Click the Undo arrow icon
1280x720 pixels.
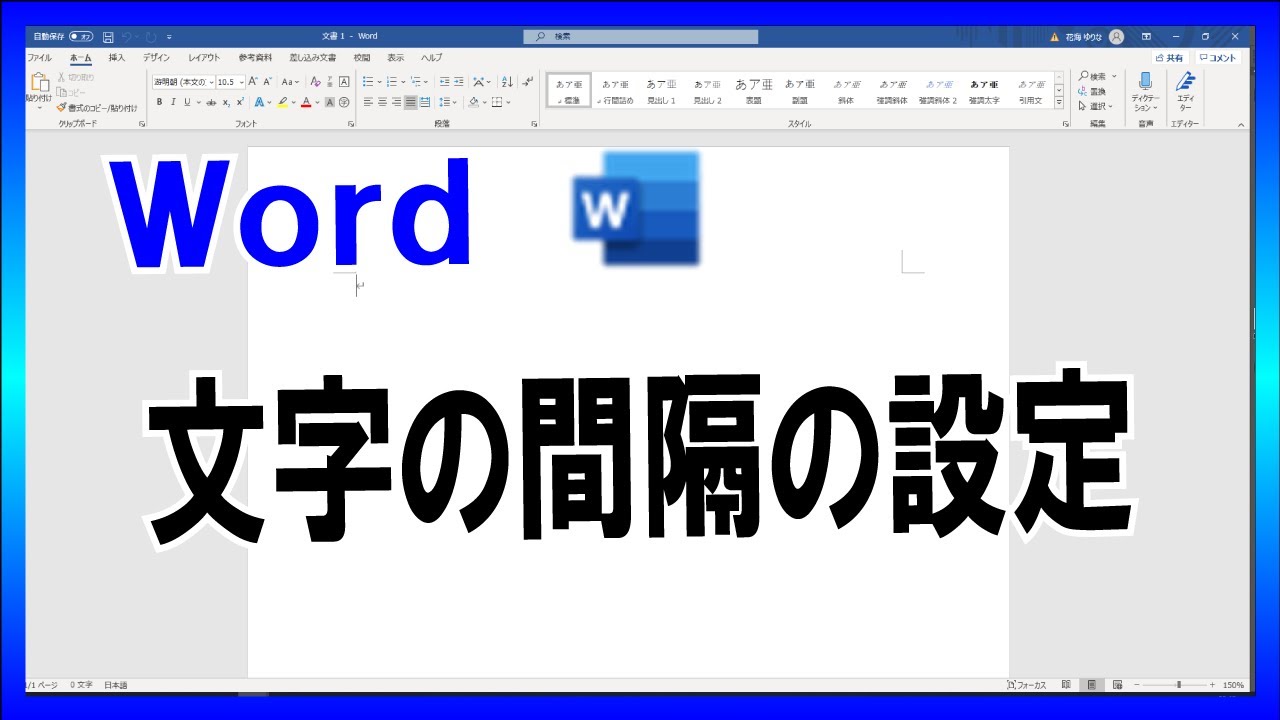tap(127, 36)
